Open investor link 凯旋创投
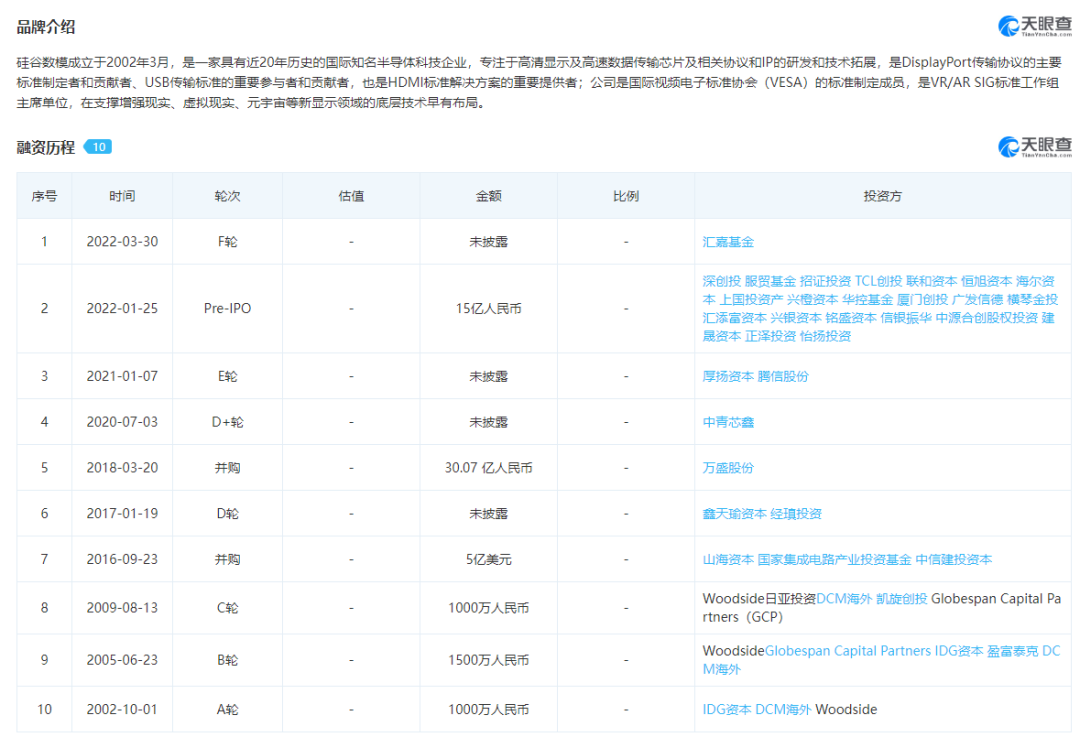This screenshot has height=737, width=1080. (x=902, y=599)
